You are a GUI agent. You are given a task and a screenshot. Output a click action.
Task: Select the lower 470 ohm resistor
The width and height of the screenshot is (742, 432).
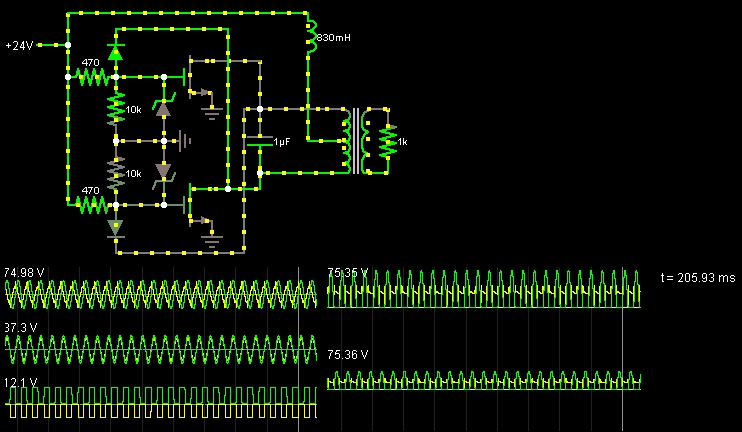click(x=91, y=205)
